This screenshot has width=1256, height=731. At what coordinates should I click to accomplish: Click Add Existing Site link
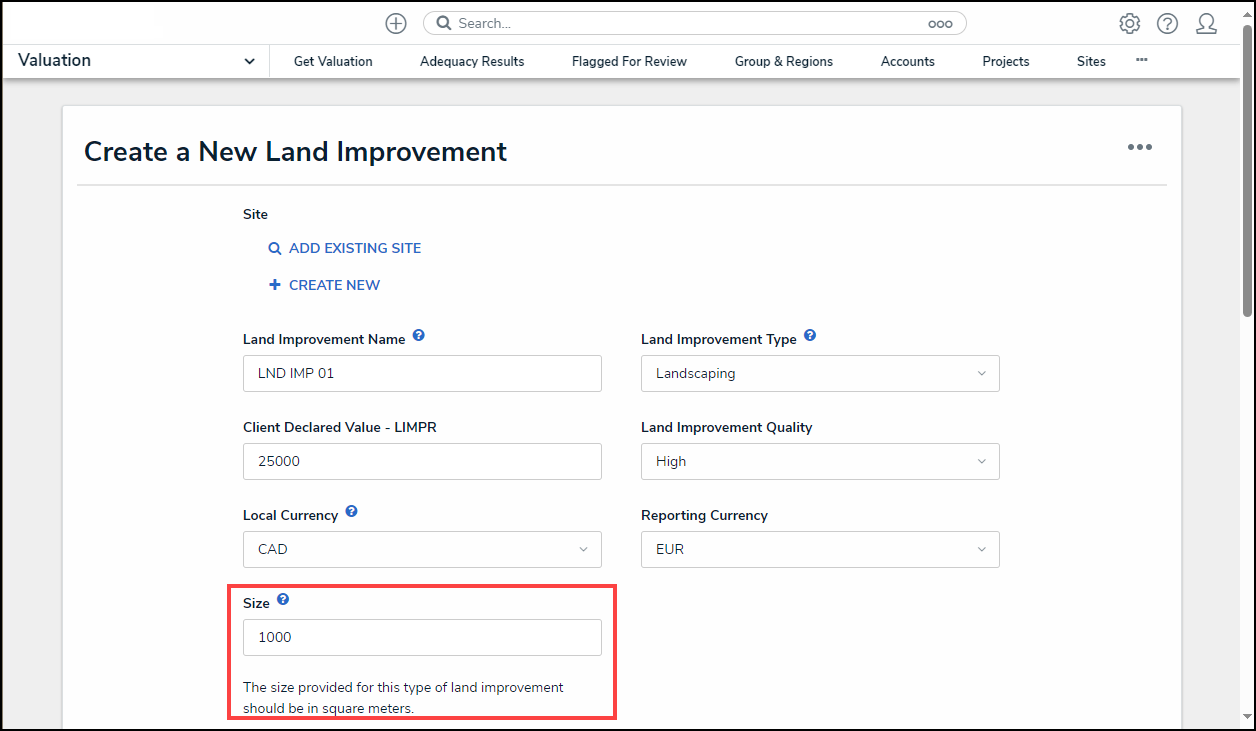345,248
